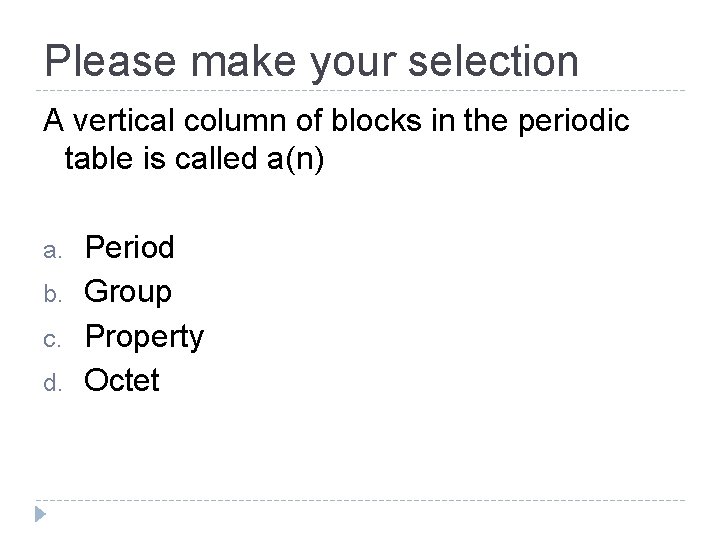Click the letter d. list marker

53,382
